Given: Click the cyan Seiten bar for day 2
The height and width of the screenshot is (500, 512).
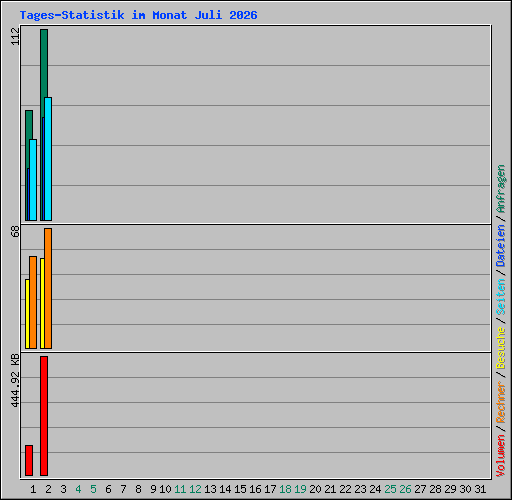Looking at the screenshot, I should pos(48,159).
